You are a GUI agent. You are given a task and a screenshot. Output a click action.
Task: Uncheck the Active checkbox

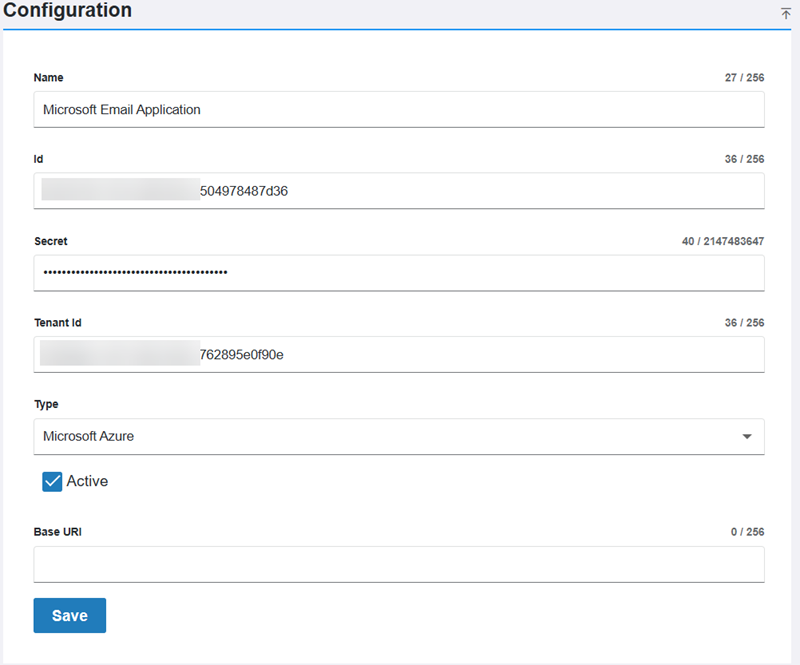52,481
